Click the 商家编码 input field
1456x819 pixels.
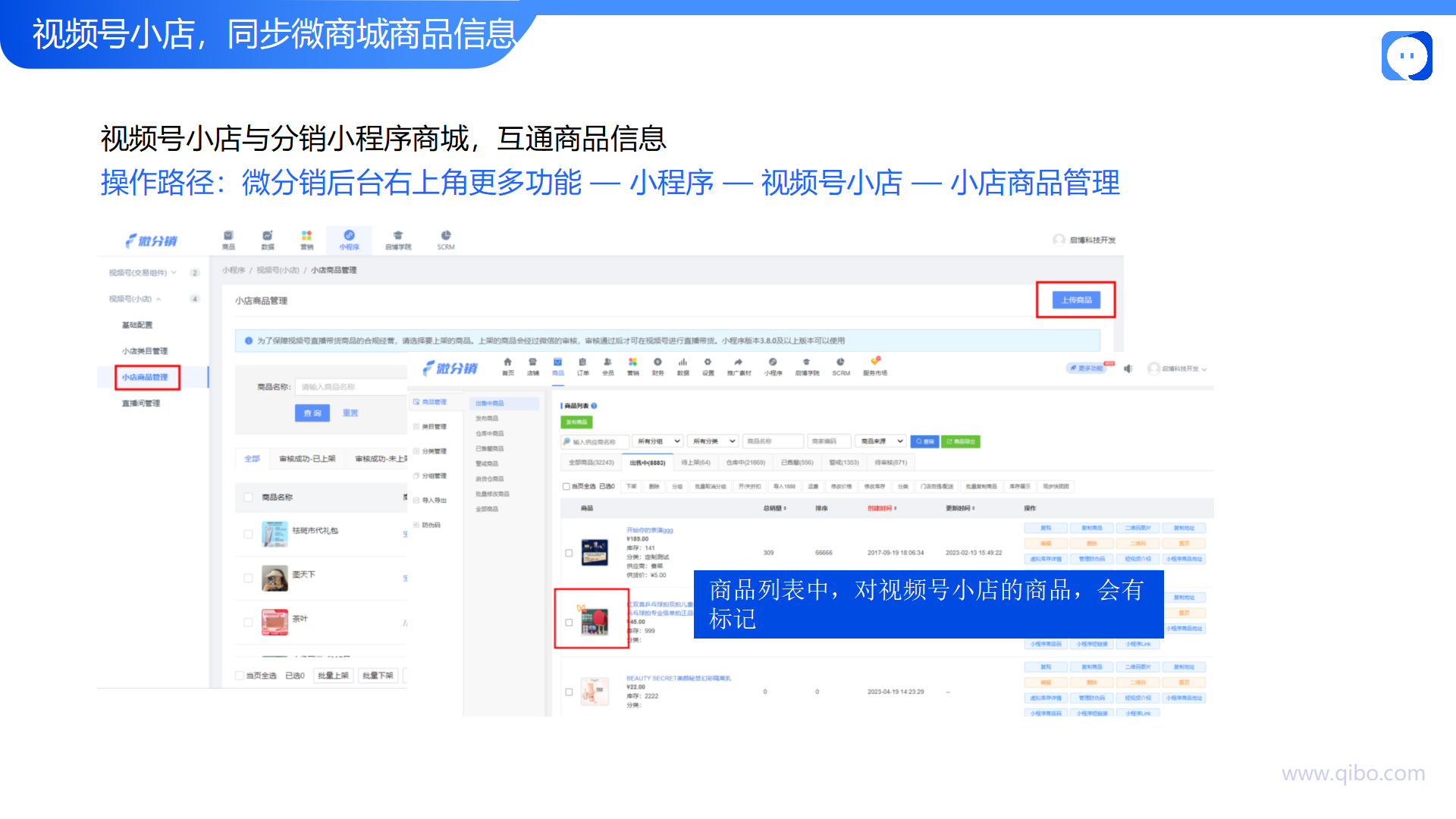828,441
